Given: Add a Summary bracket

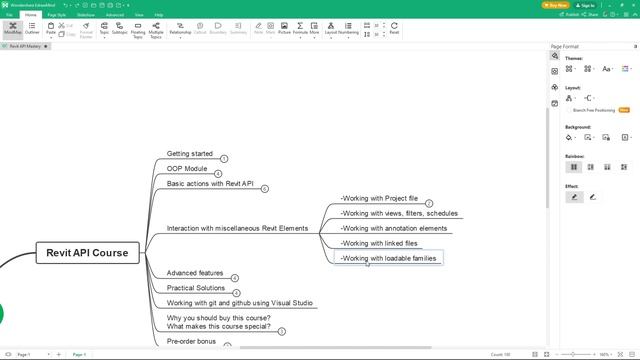Looking at the screenshot, I should point(238,28).
